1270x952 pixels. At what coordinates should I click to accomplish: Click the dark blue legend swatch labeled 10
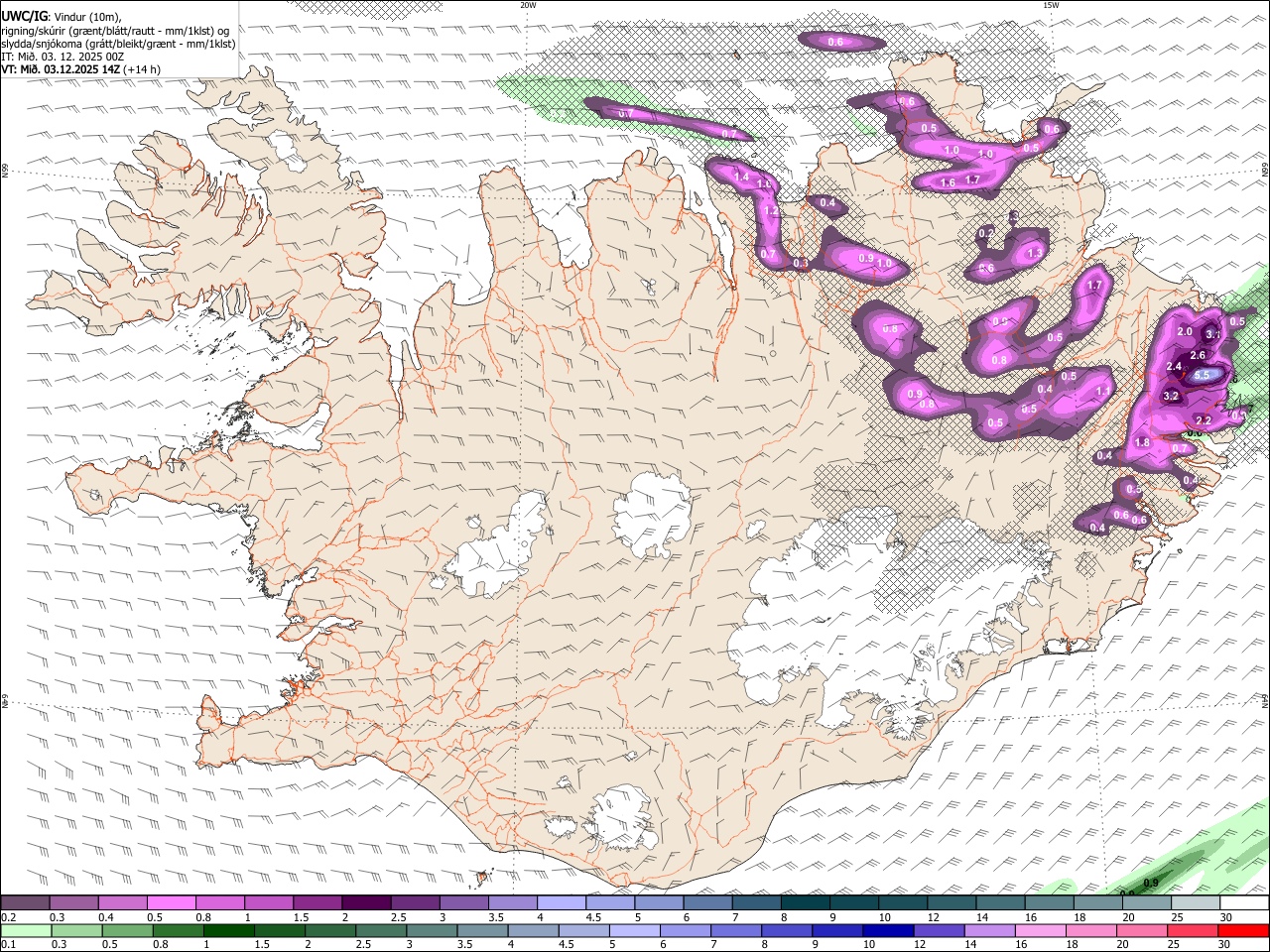886,930
